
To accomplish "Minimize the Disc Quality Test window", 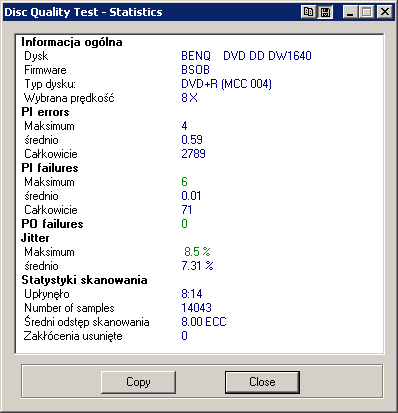I will (350, 12).
